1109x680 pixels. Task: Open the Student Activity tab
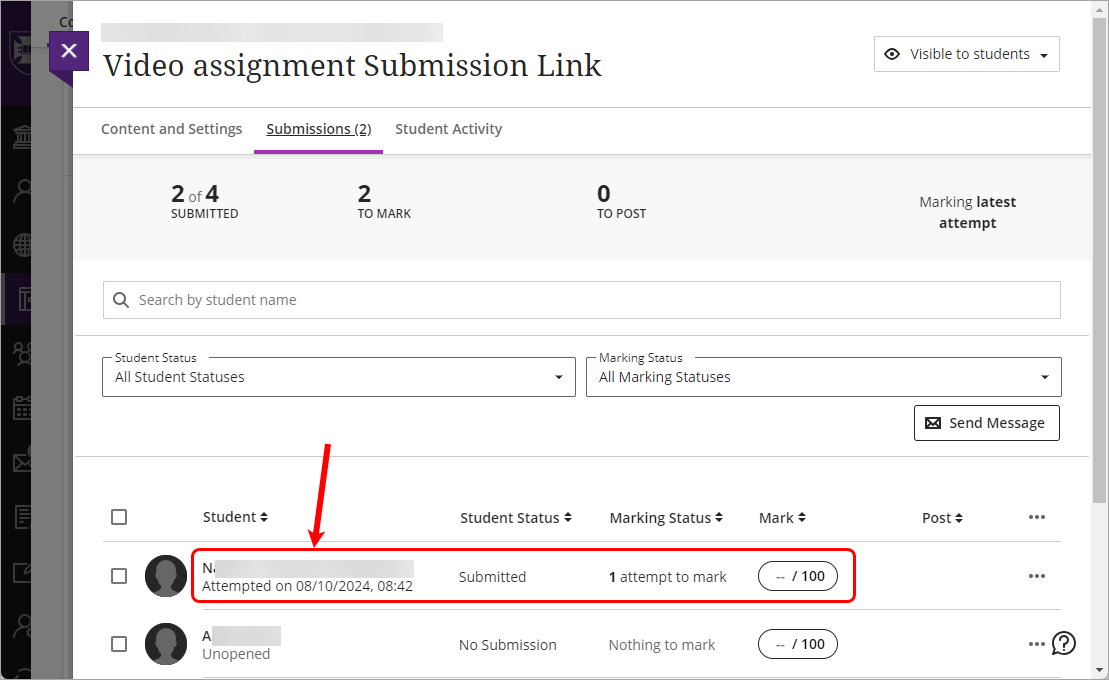coord(448,129)
